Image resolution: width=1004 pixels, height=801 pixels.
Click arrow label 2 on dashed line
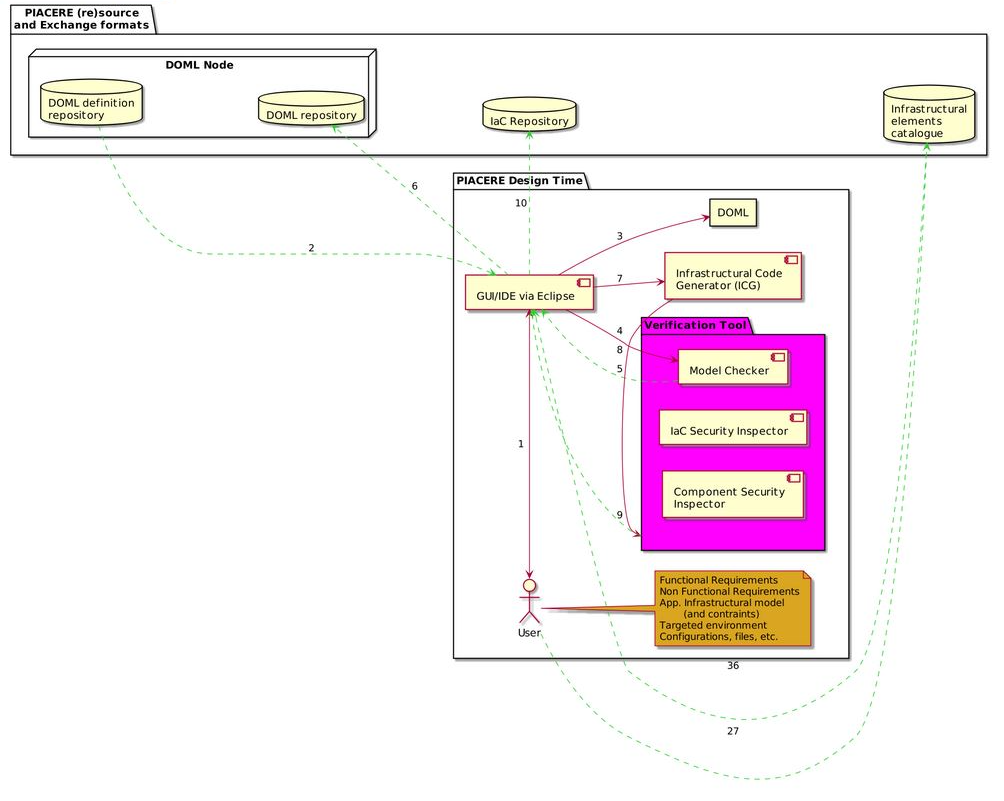[311, 248]
